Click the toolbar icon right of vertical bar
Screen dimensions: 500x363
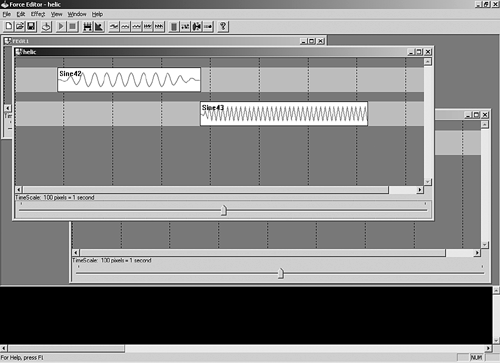coord(185,26)
